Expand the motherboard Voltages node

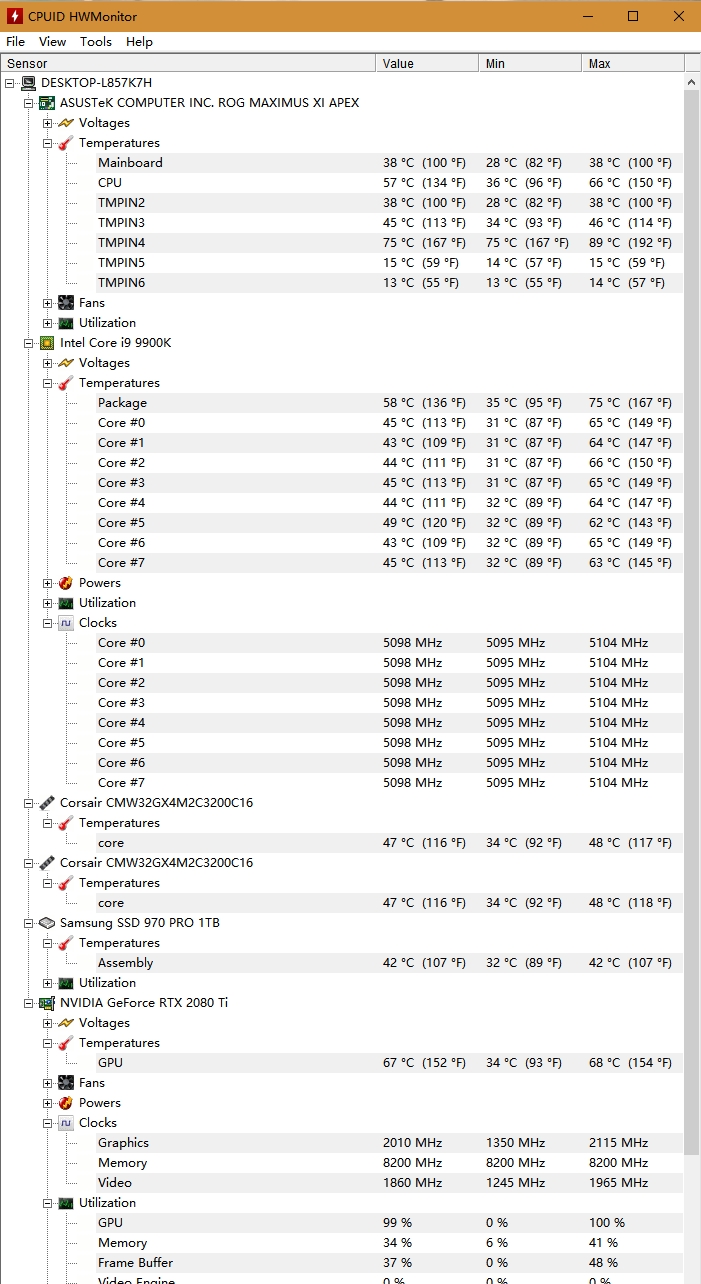(47, 123)
